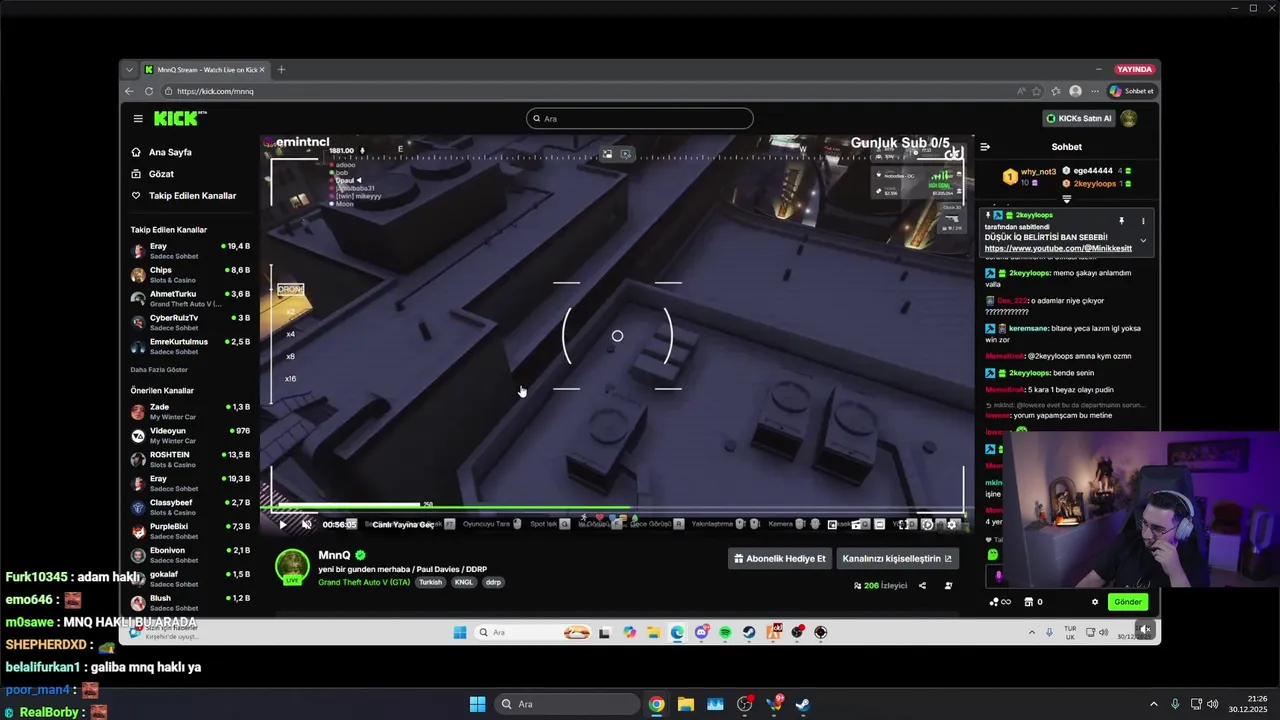Open gokalaf recommended channel
This screenshot has height=720, width=1280.
190,579
